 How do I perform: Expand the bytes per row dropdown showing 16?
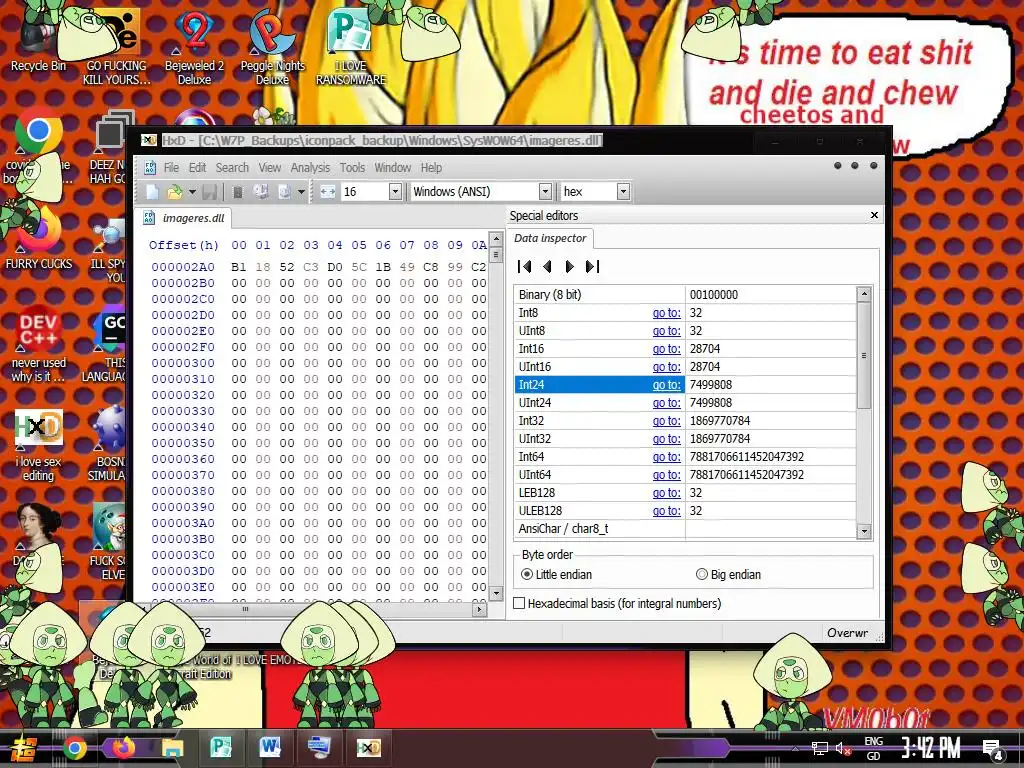point(394,191)
